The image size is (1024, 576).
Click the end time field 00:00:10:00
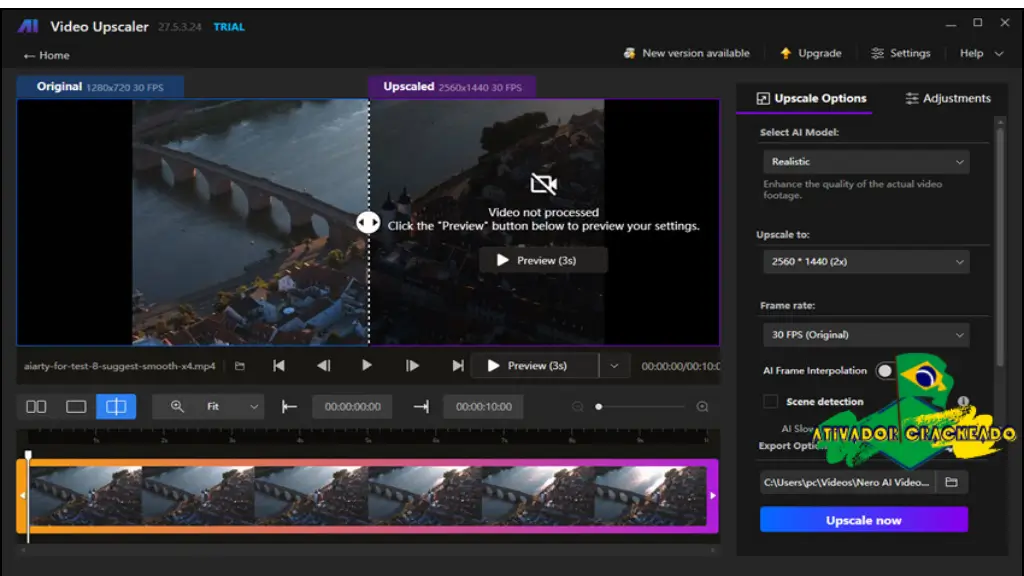tap(483, 407)
